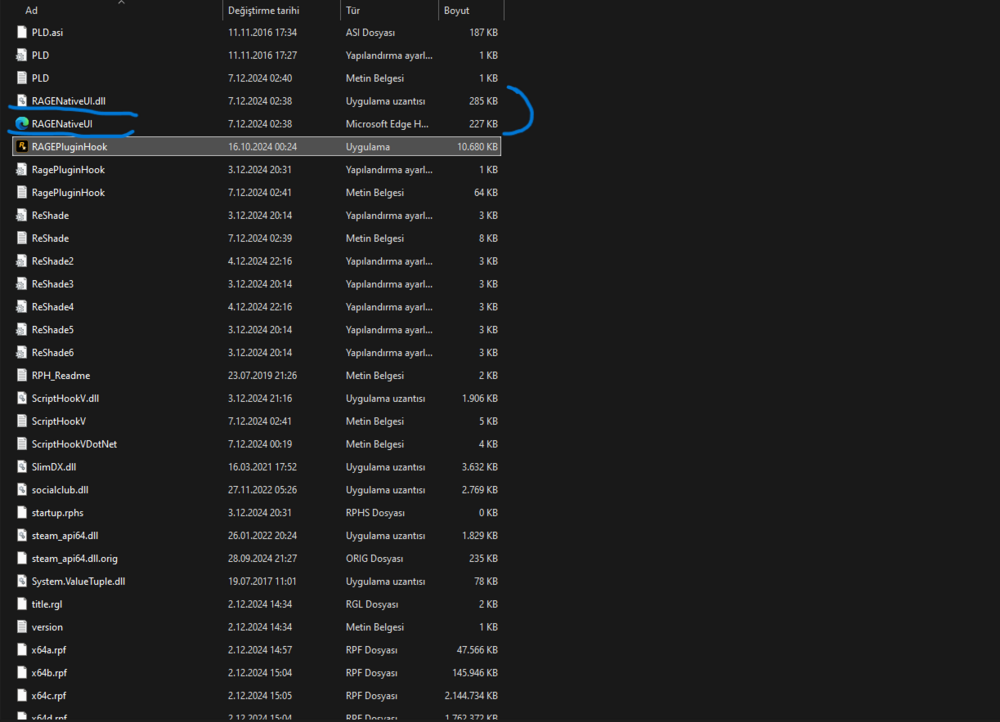1000x722 pixels.
Task: Click the version text file icon
Action: 22,627
